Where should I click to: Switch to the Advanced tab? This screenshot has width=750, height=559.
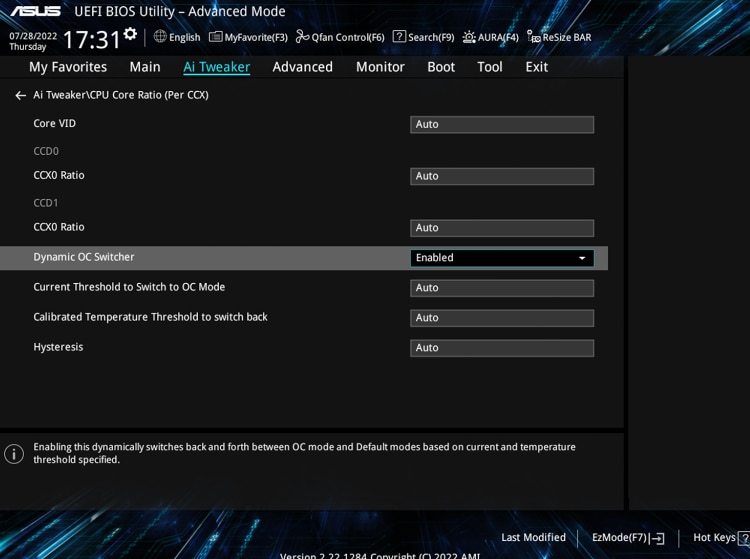[x=302, y=67]
